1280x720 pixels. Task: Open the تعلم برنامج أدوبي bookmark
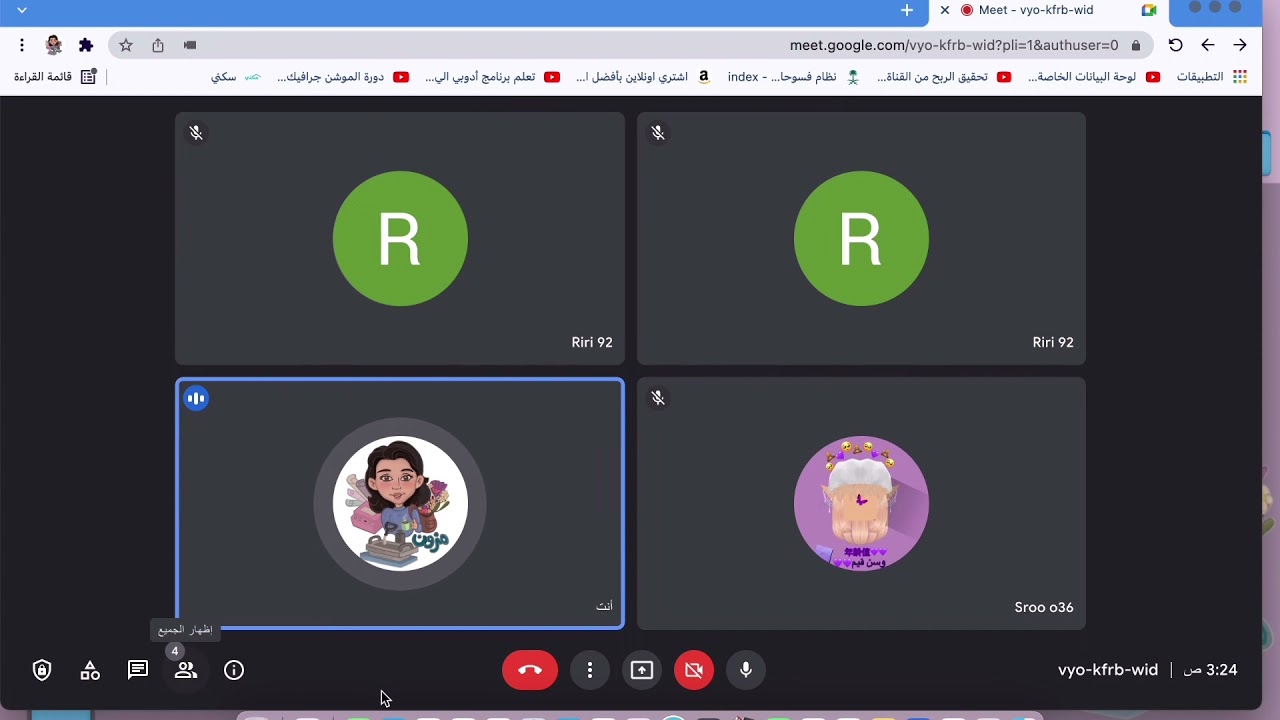tap(492, 77)
